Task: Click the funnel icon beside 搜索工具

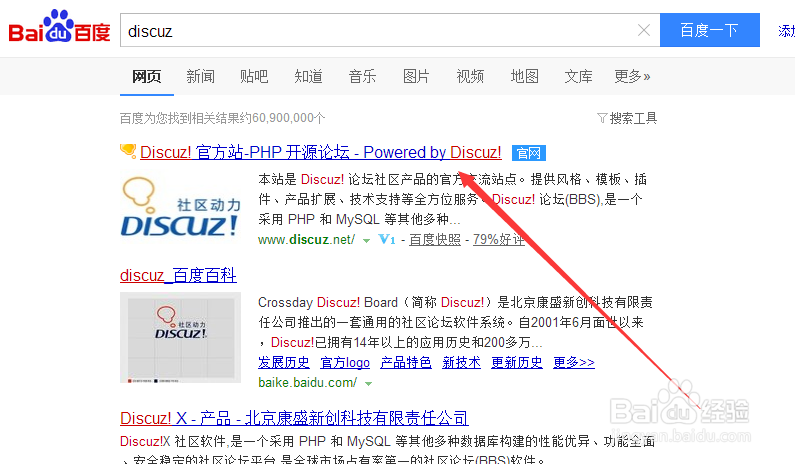Action: [x=602, y=118]
